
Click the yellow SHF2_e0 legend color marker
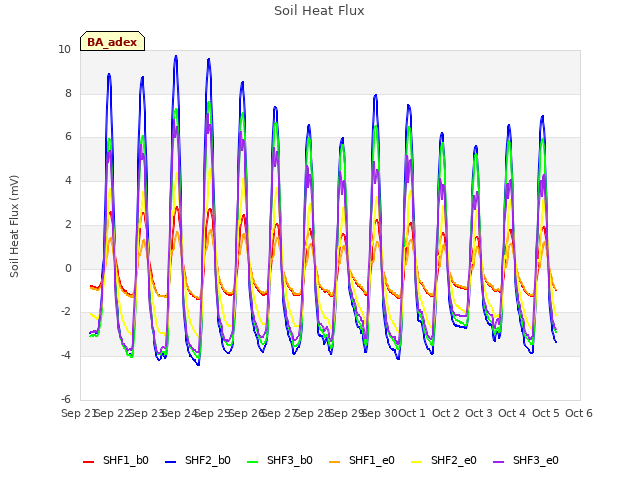[x=416, y=462]
